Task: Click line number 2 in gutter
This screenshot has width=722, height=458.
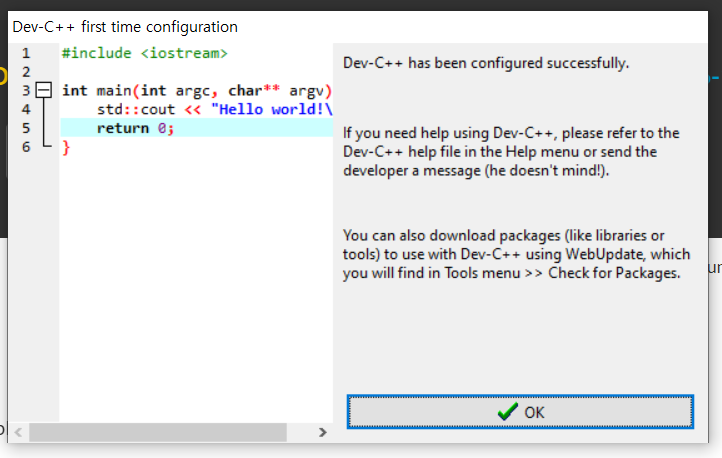Action: coord(26,72)
